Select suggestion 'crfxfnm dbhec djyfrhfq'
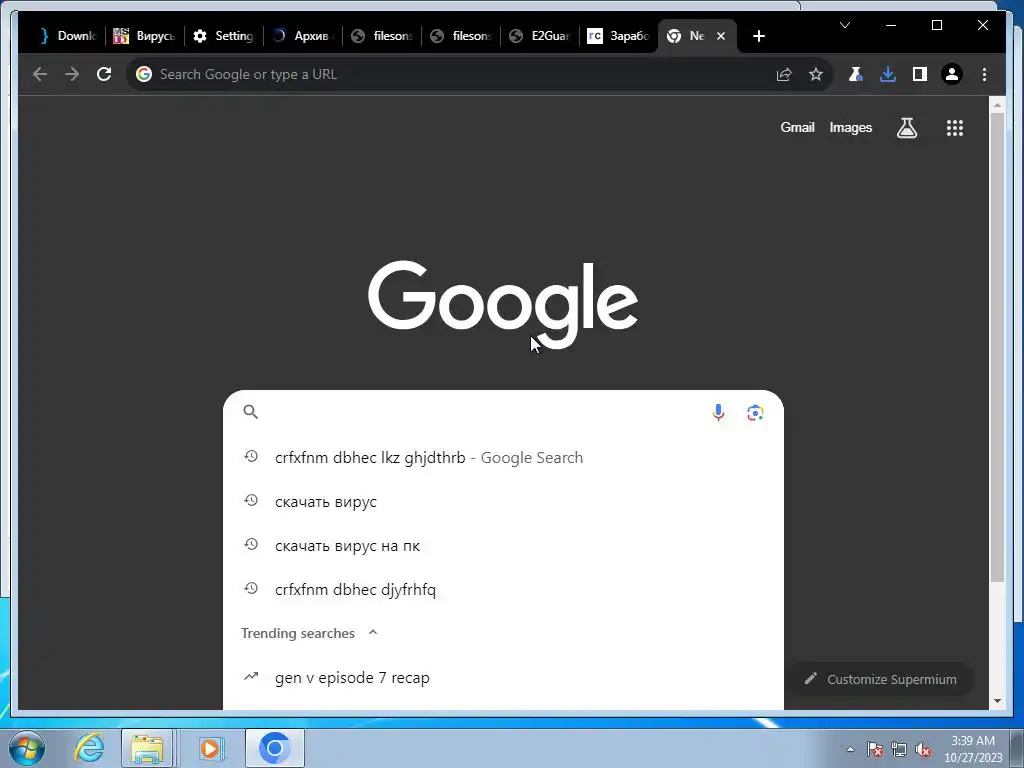Screen dimensions: 1024x768 [503, 589]
